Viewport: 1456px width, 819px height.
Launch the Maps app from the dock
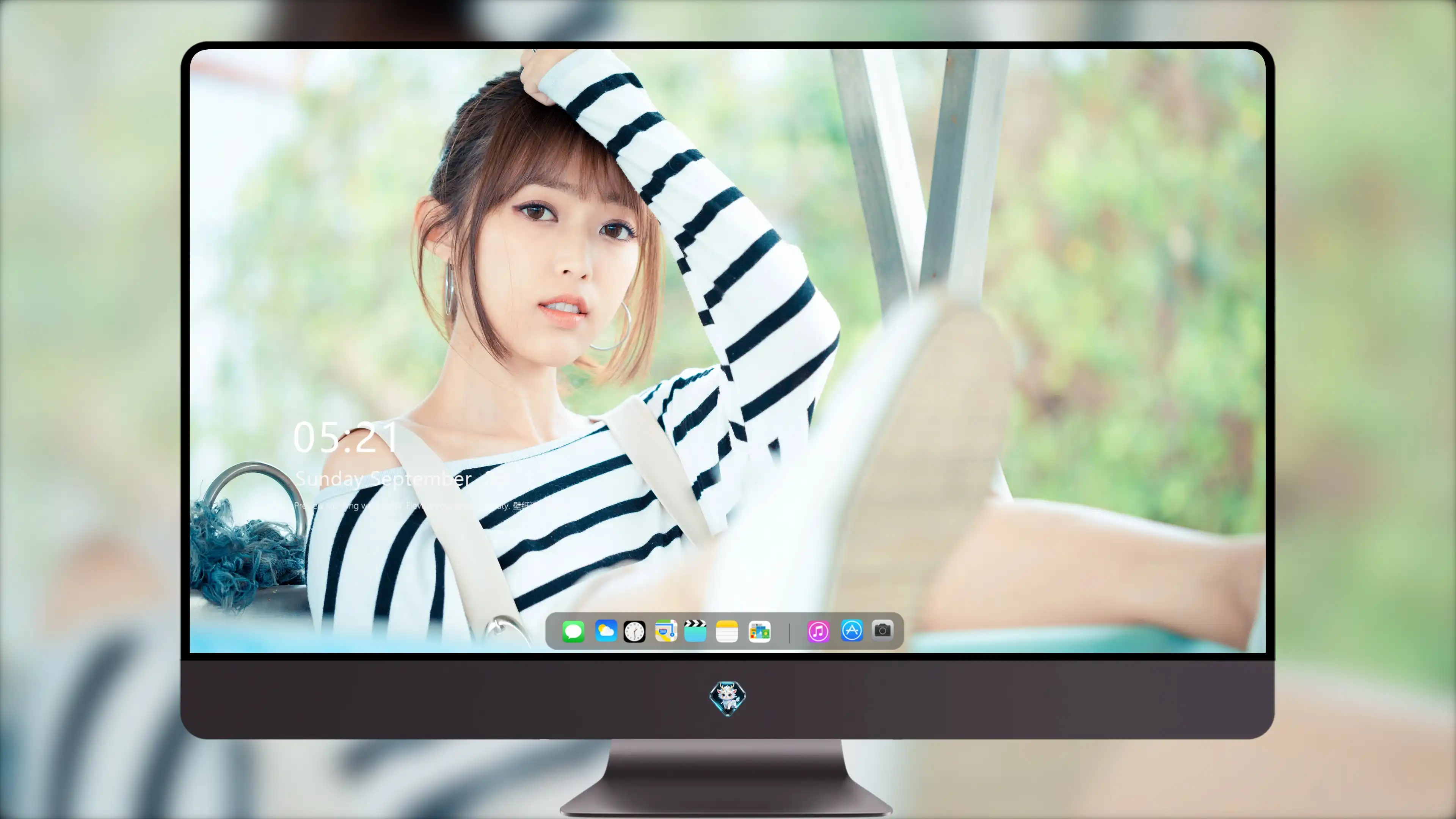666,631
